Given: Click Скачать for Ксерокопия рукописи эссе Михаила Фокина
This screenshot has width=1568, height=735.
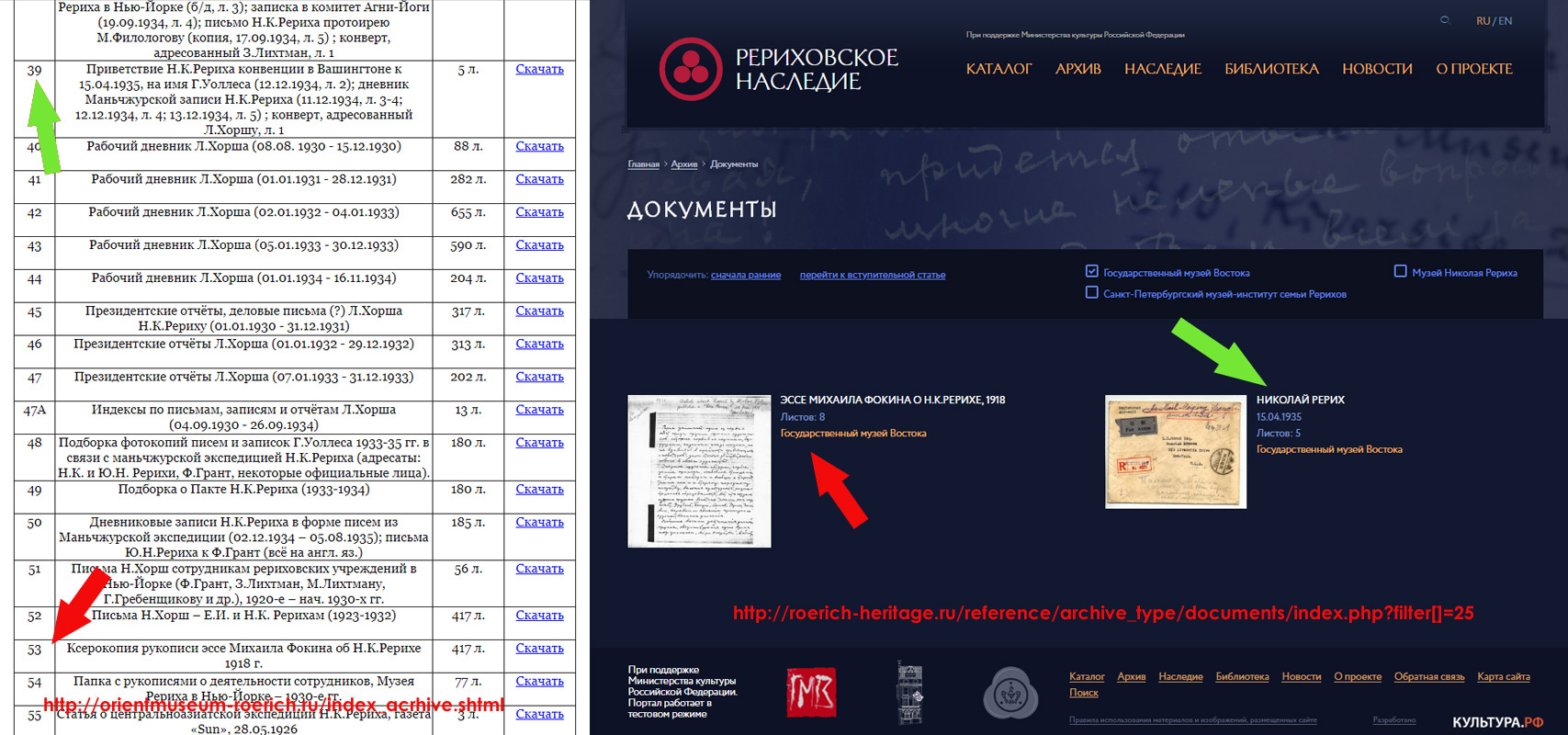Looking at the screenshot, I should click(539, 649).
